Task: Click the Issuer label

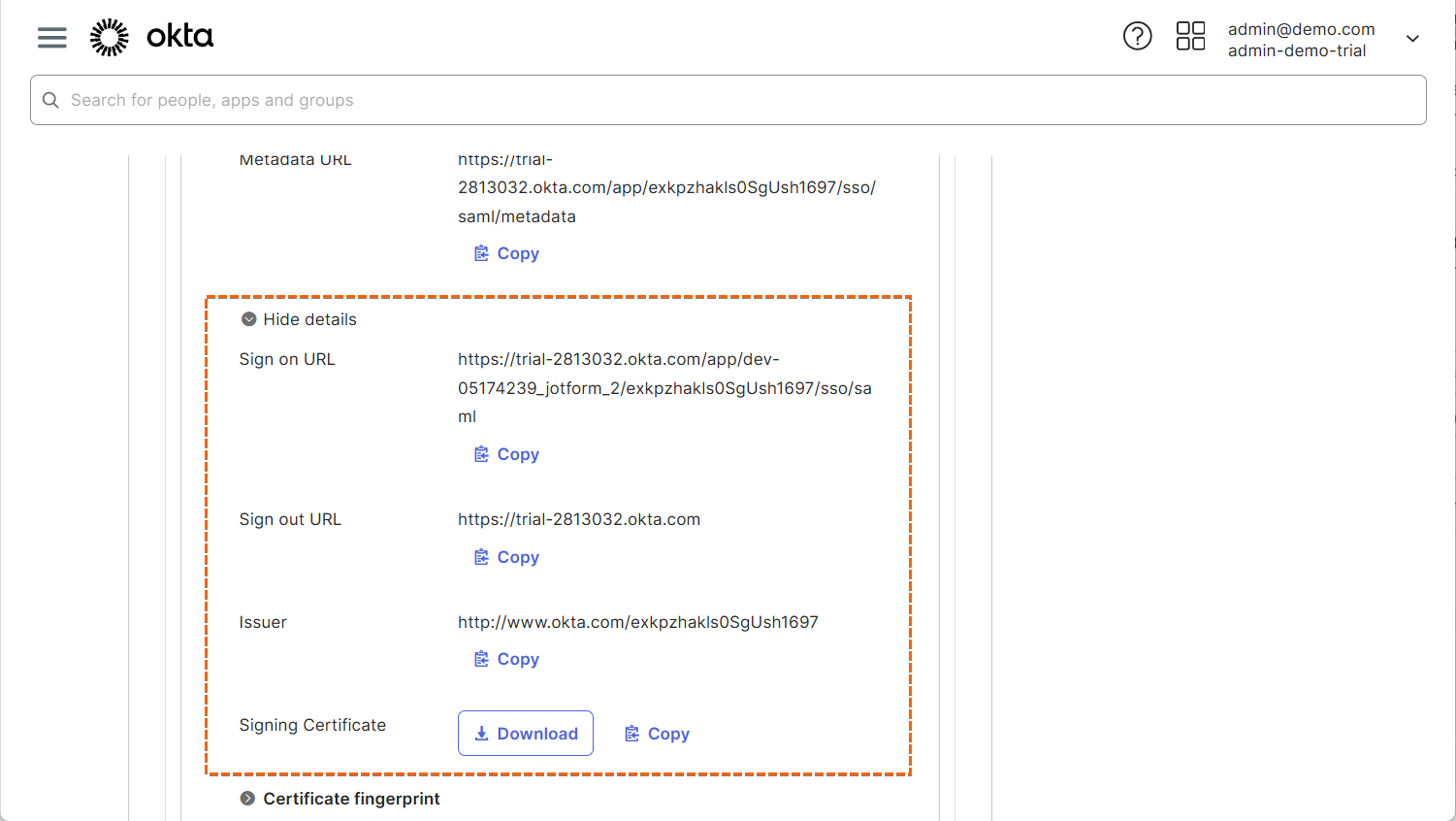Action: [x=263, y=622]
